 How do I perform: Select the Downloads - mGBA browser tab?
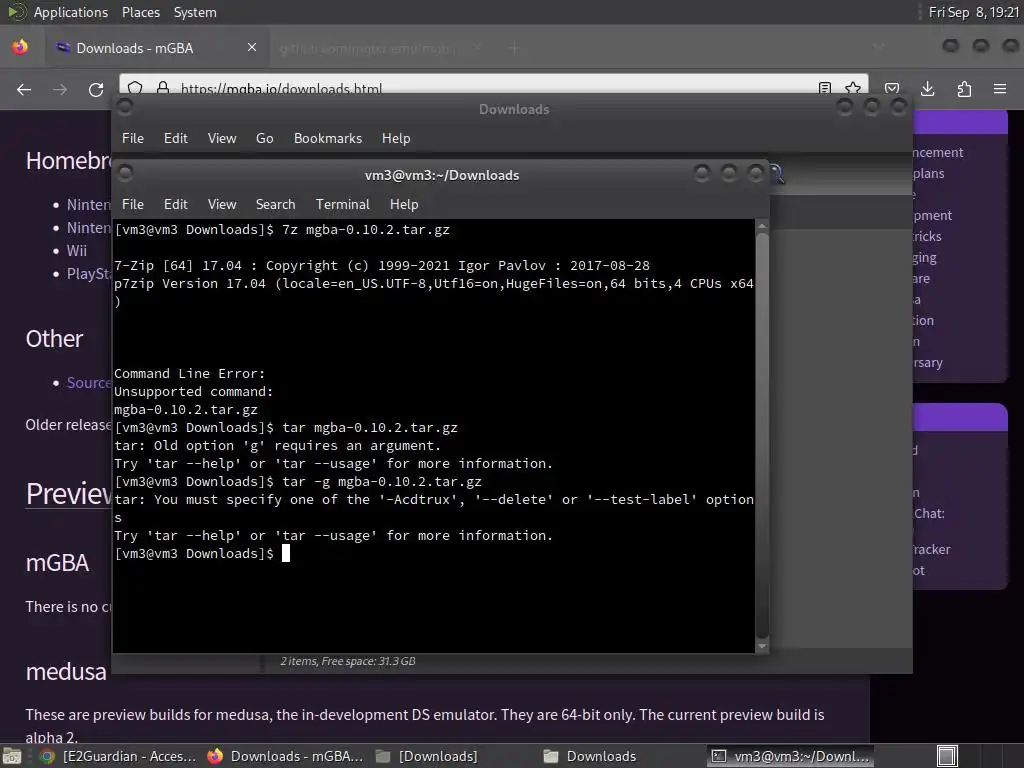(x=157, y=48)
